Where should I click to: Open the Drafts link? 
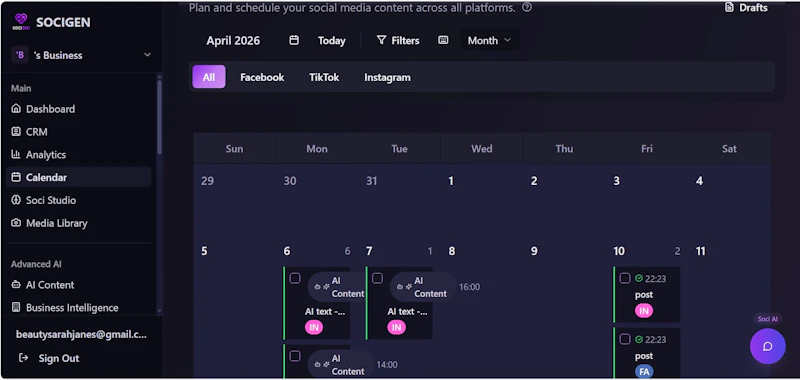746,8
